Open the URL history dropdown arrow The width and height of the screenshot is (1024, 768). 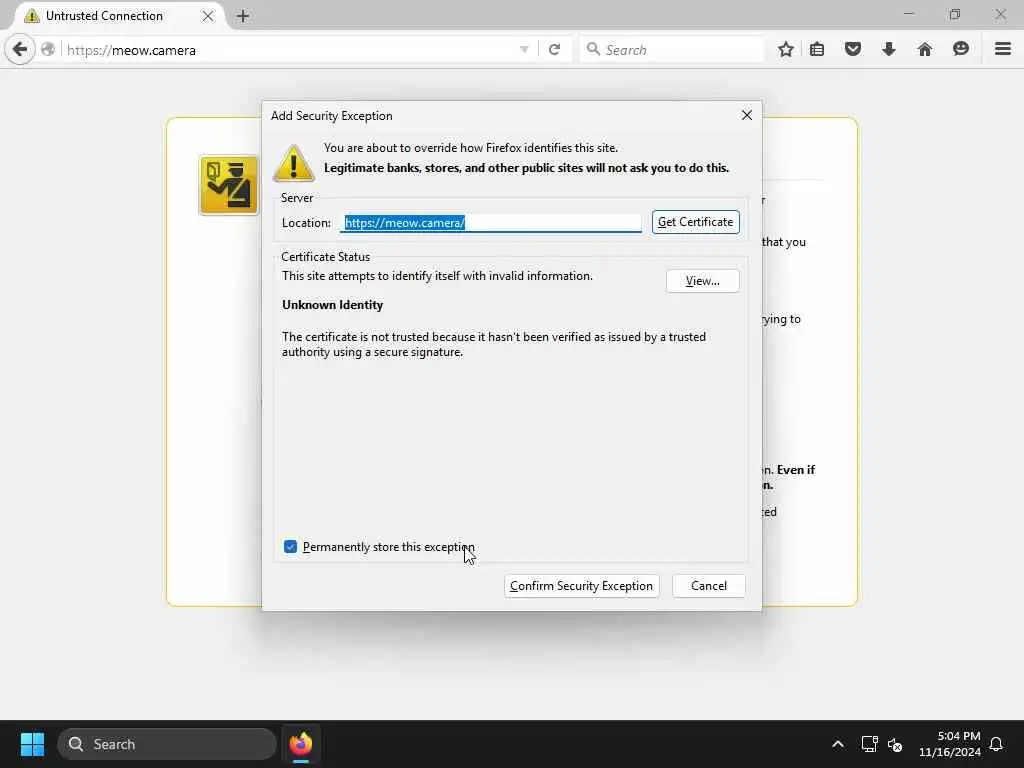coord(524,50)
